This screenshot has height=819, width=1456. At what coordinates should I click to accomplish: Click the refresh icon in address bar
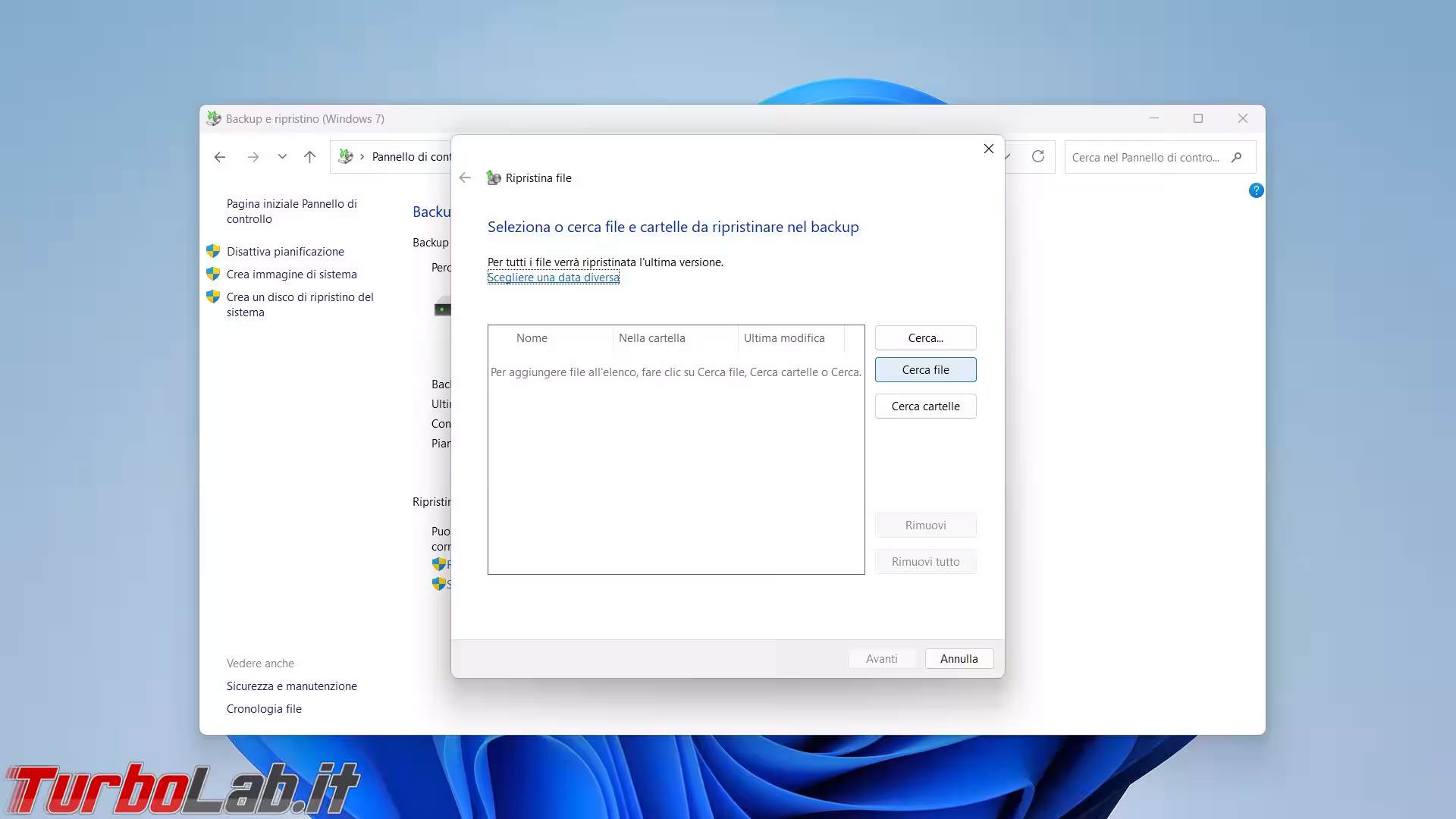coord(1037,156)
